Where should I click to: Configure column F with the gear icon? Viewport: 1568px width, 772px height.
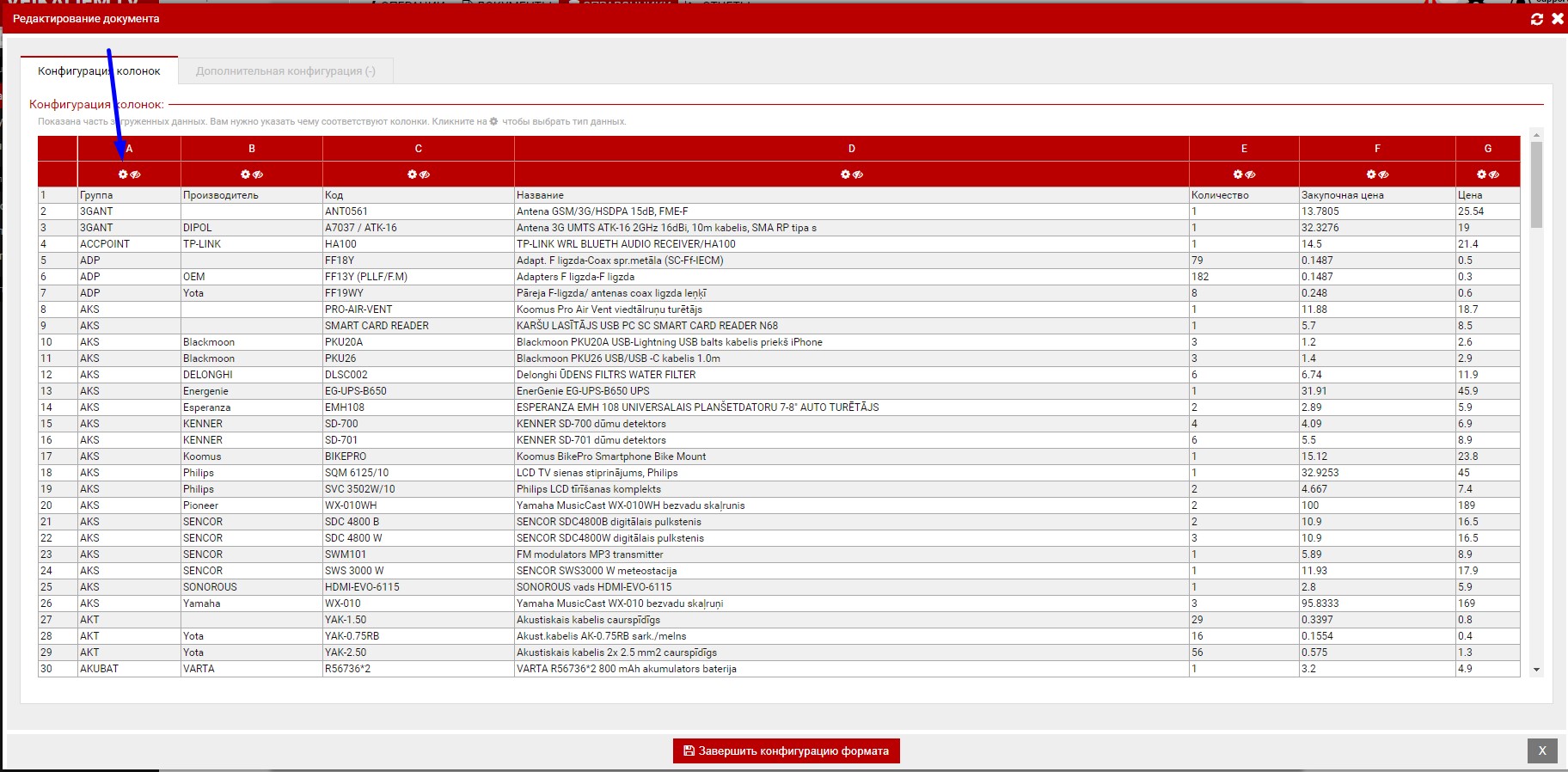point(1371,175)
